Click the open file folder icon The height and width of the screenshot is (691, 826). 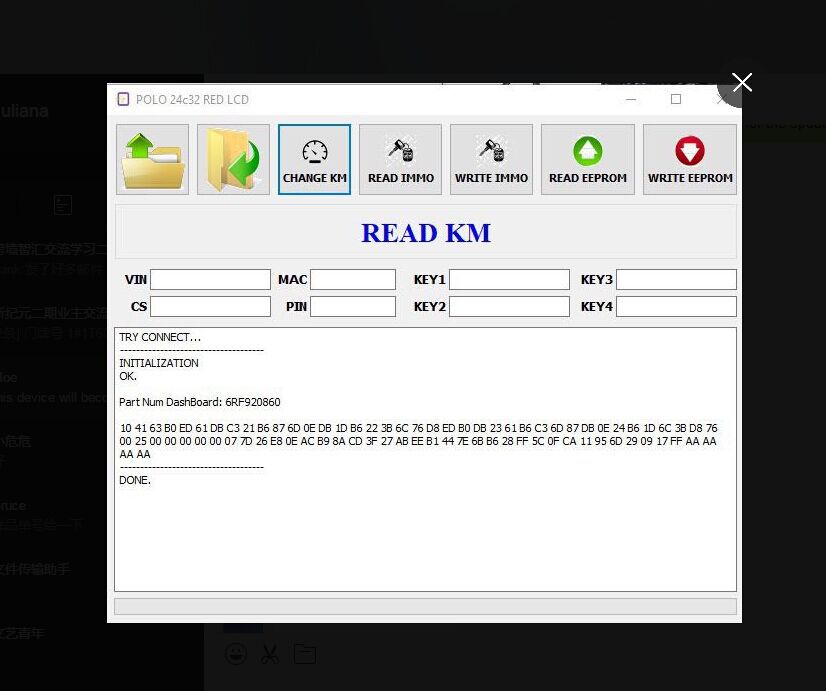(152, 159)
